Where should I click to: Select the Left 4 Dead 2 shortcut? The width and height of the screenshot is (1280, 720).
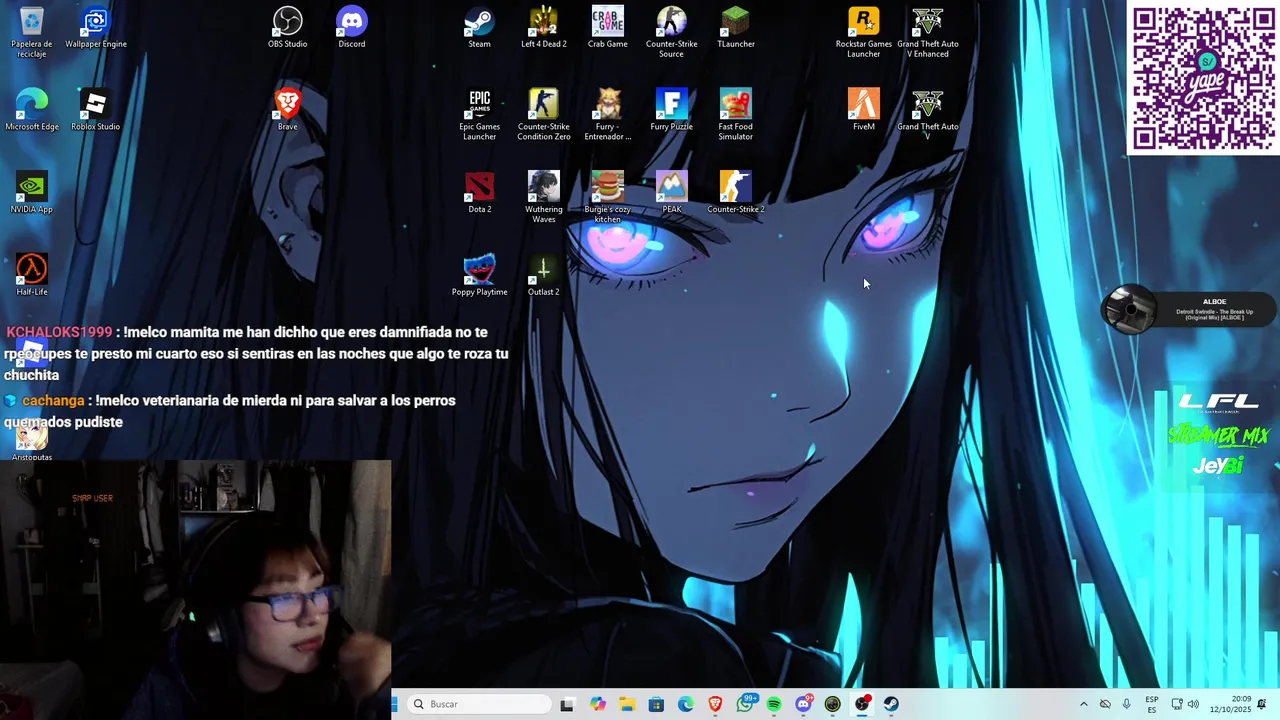coord(543,27)
